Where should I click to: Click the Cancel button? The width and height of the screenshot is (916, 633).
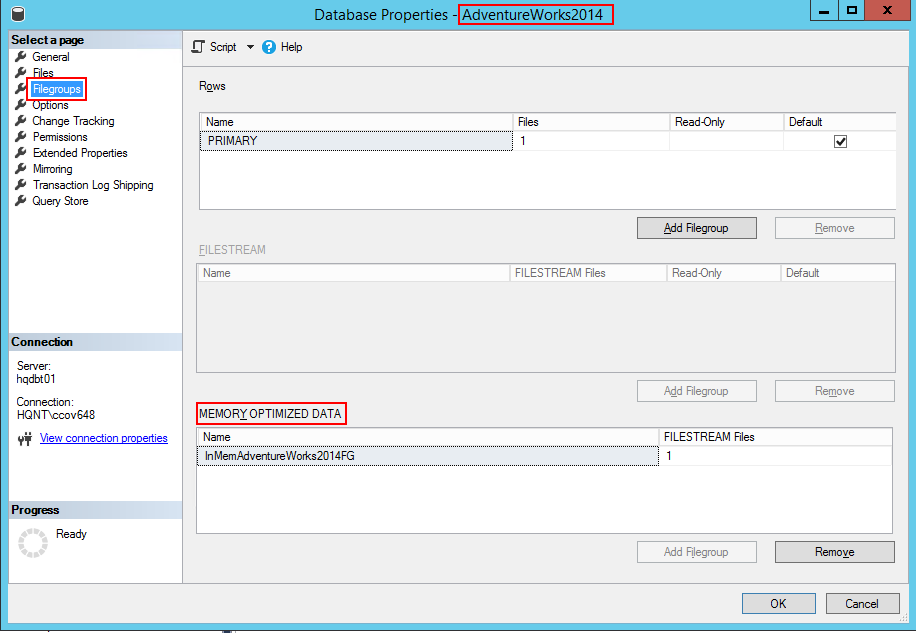click(862, 603)
